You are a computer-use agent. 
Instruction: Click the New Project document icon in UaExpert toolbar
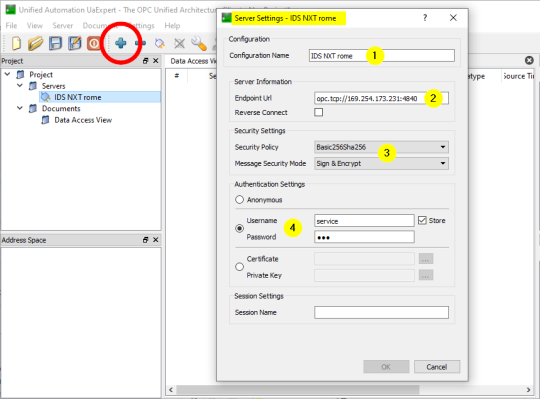point(16,43)
